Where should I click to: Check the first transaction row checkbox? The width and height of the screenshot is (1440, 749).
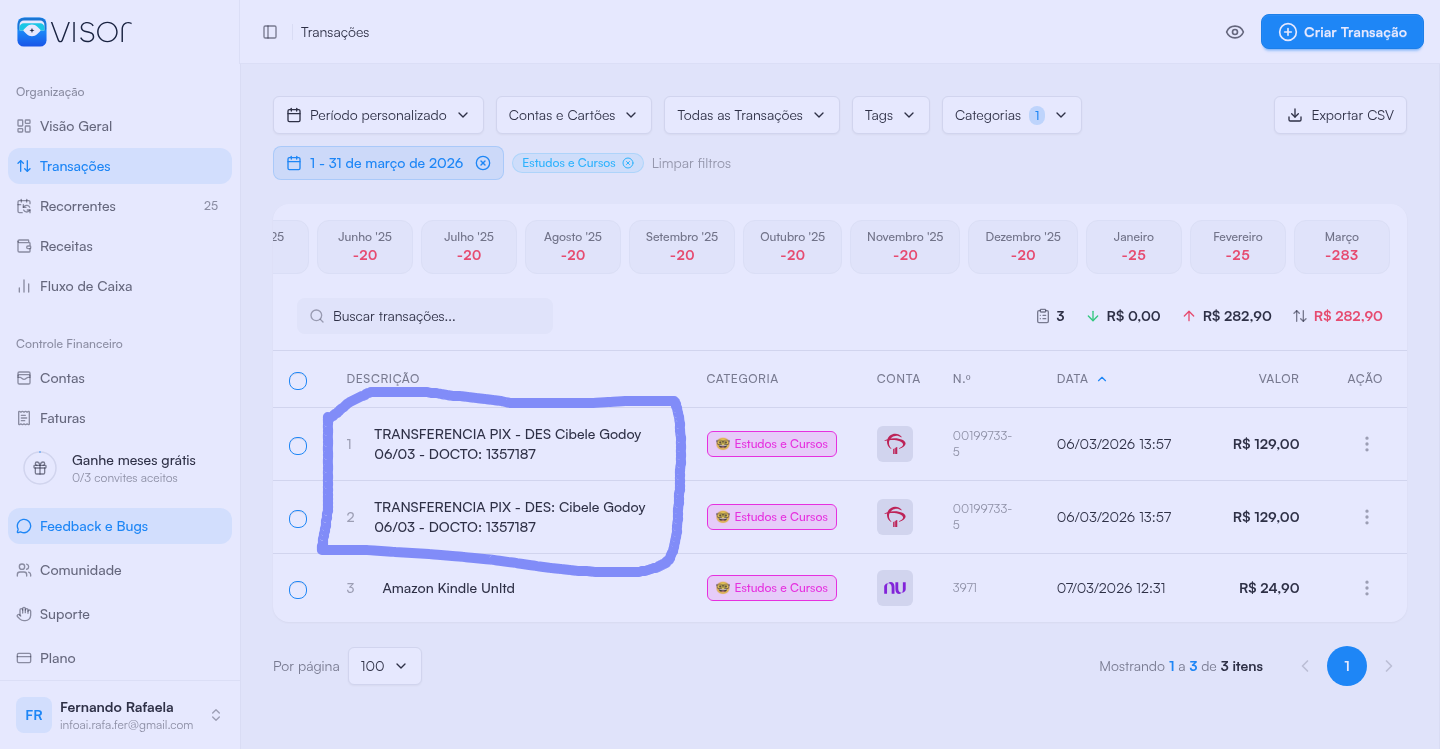coord(298,446)
